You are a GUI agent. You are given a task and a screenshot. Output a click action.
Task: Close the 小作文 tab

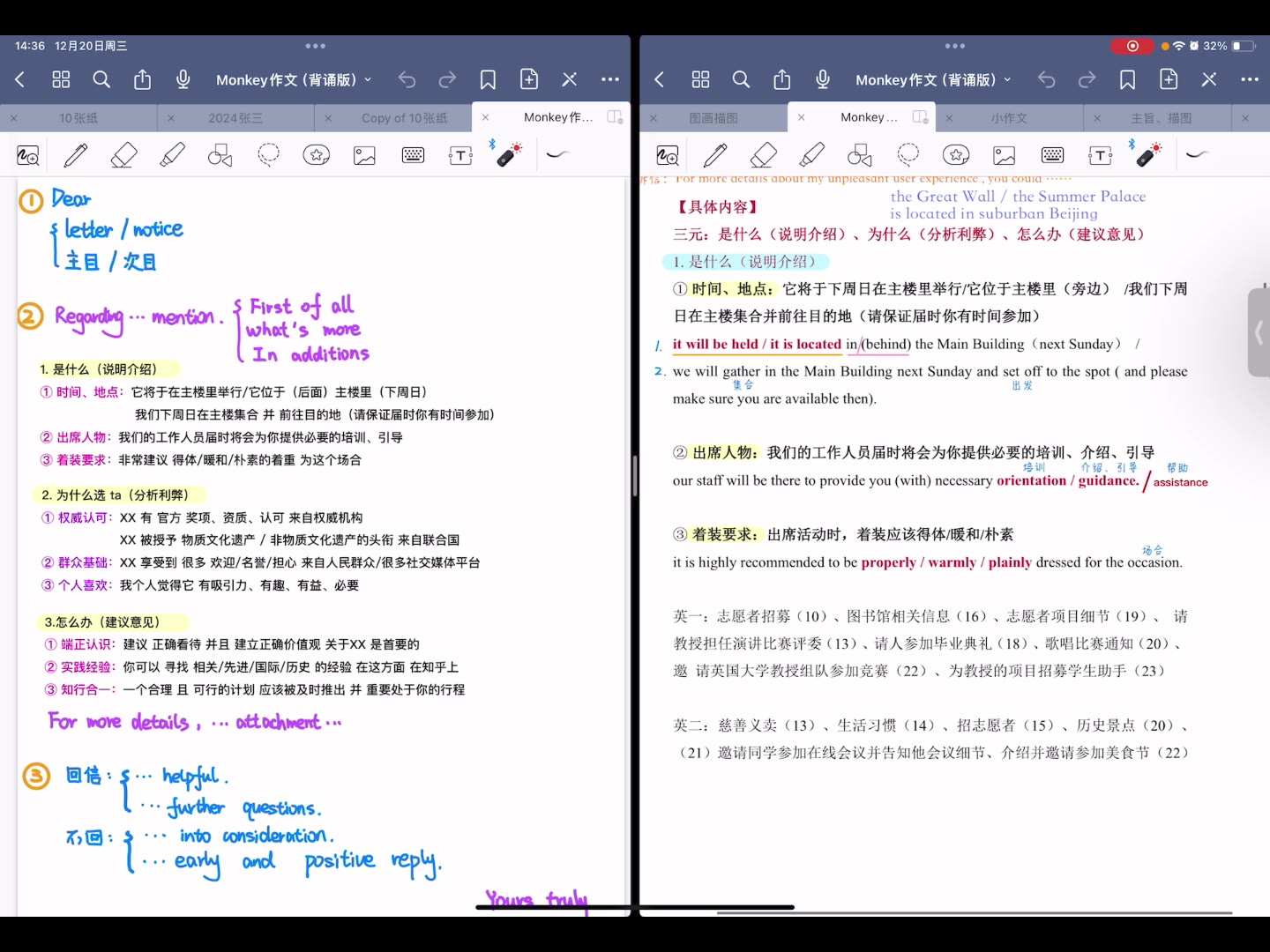[x=949, y=117]
